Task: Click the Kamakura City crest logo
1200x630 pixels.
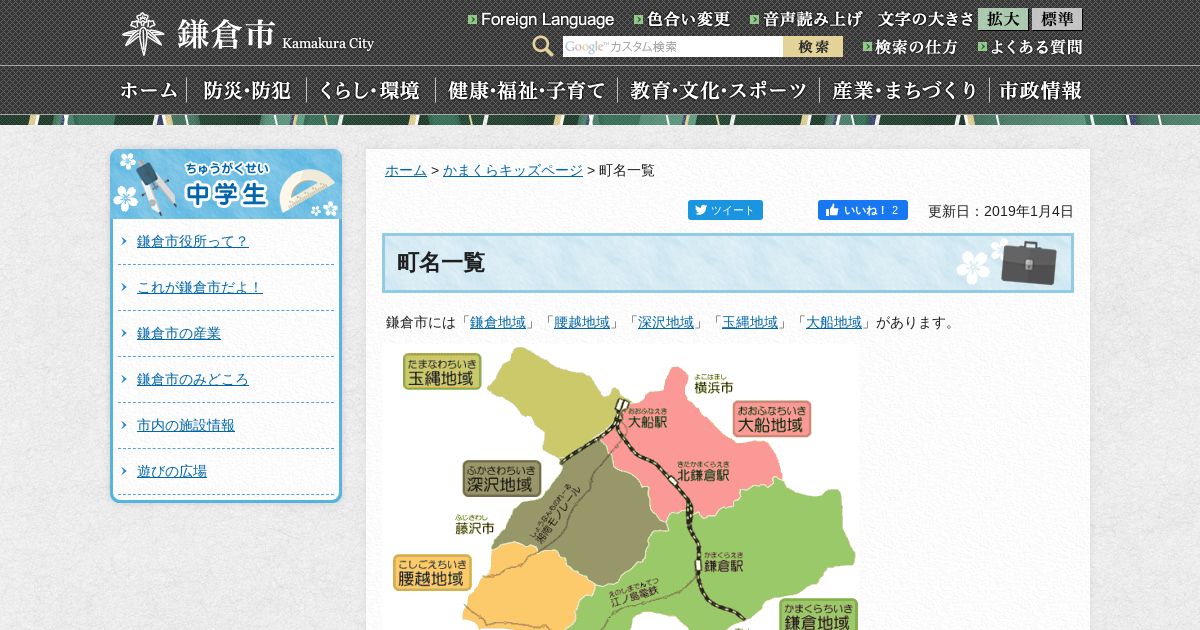Action: pos(143,33)
